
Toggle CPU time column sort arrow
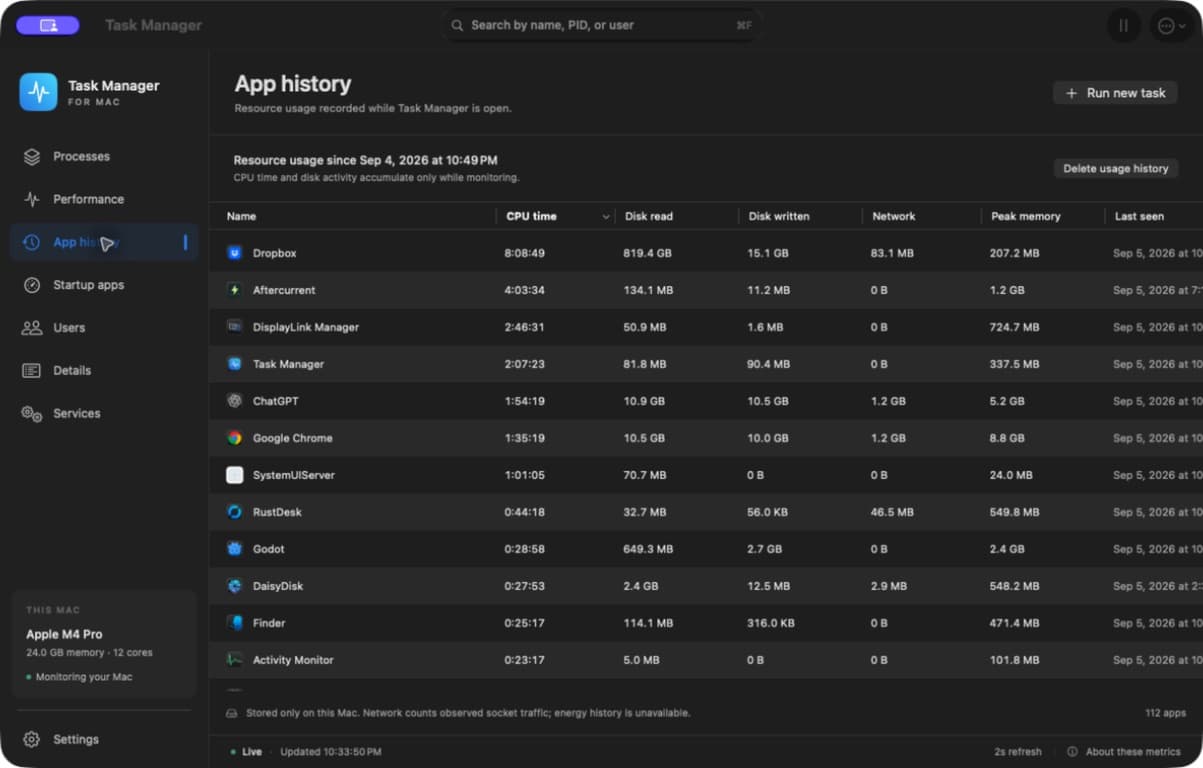coord(605,217)
